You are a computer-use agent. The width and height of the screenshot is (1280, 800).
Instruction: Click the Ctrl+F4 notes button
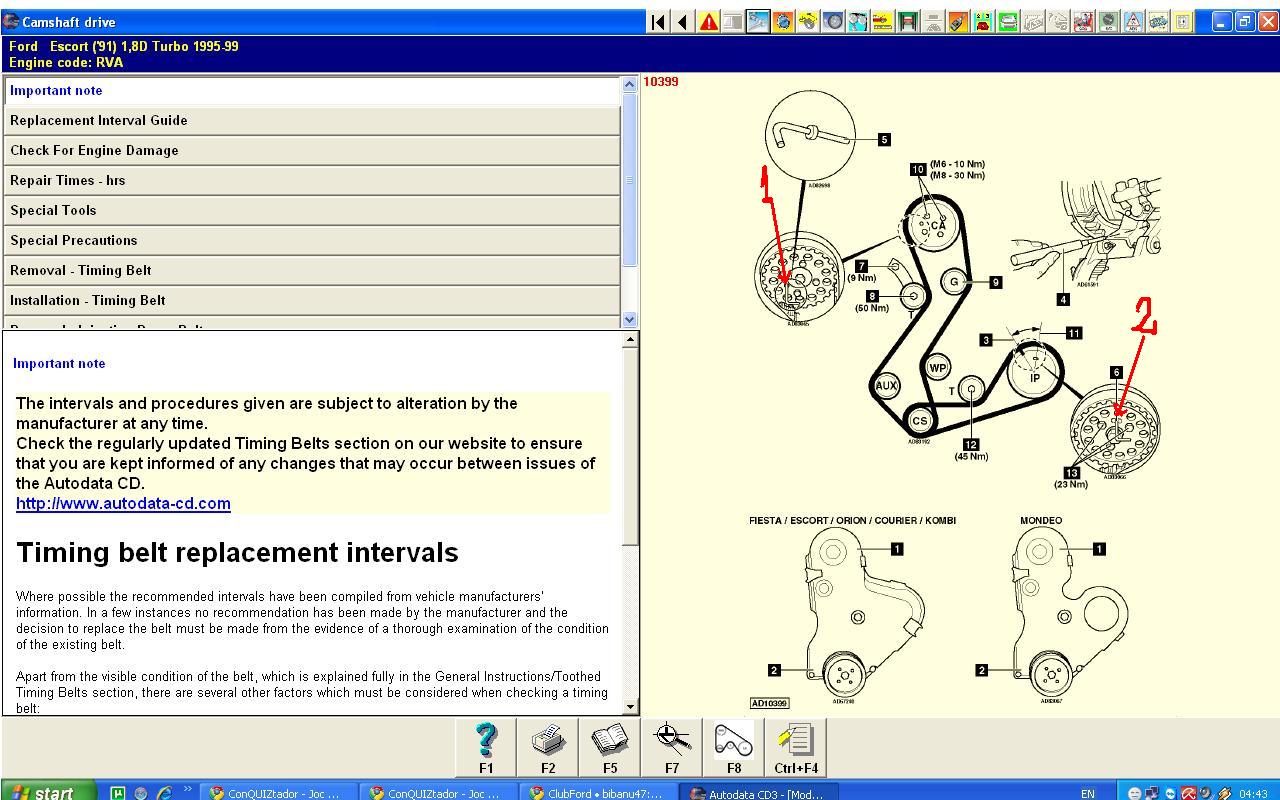[x=796, y=747]
